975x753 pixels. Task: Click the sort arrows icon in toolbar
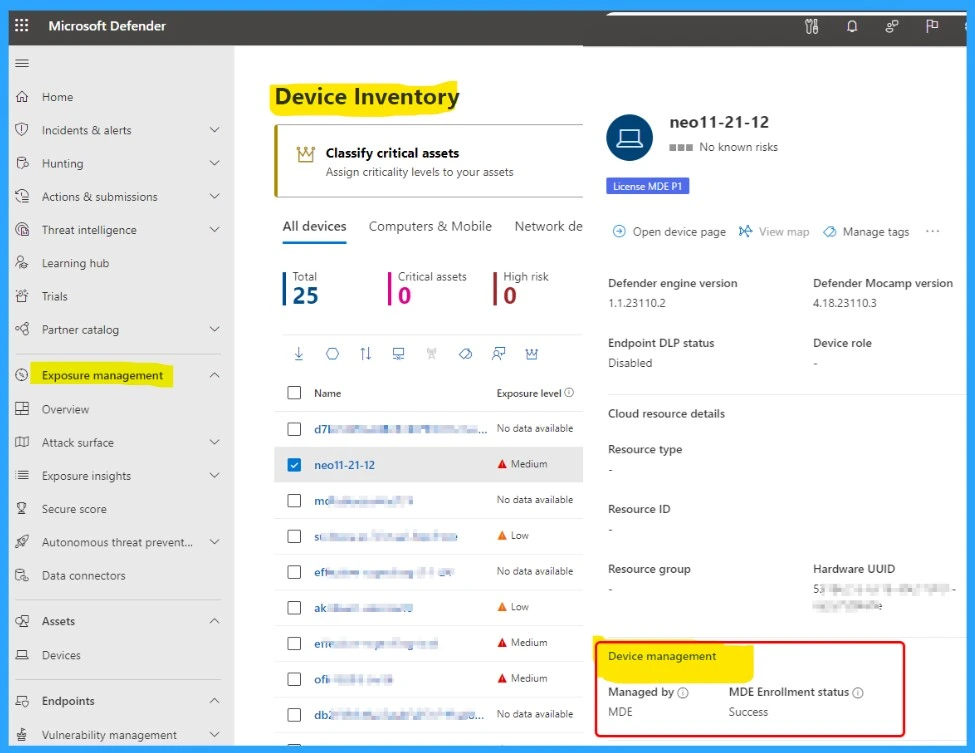tap(366, 354)
